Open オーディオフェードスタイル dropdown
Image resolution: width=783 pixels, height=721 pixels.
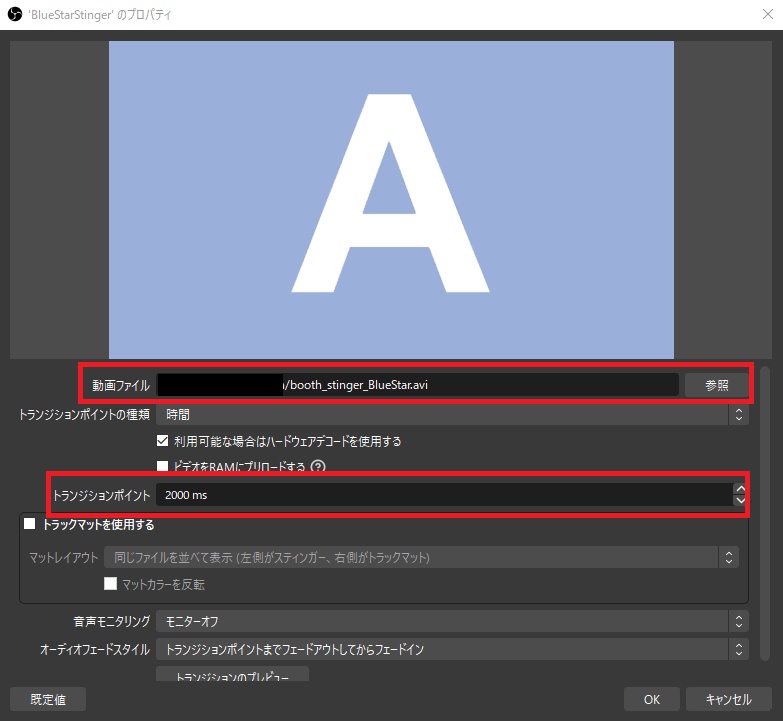(x=452, y=649)
